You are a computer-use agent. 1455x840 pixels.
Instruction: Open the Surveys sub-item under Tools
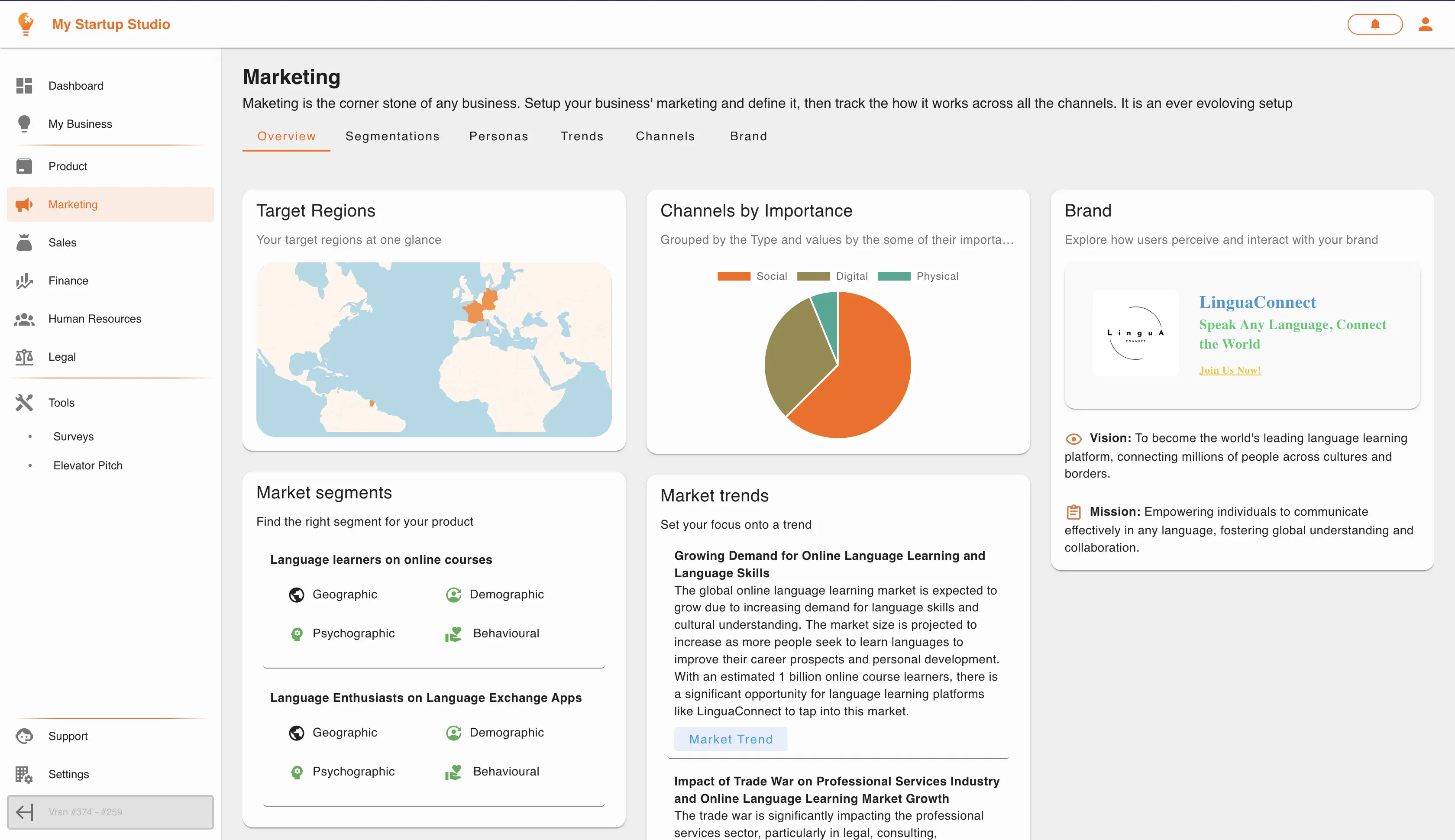pyautogui.click(x=73, y=437)
